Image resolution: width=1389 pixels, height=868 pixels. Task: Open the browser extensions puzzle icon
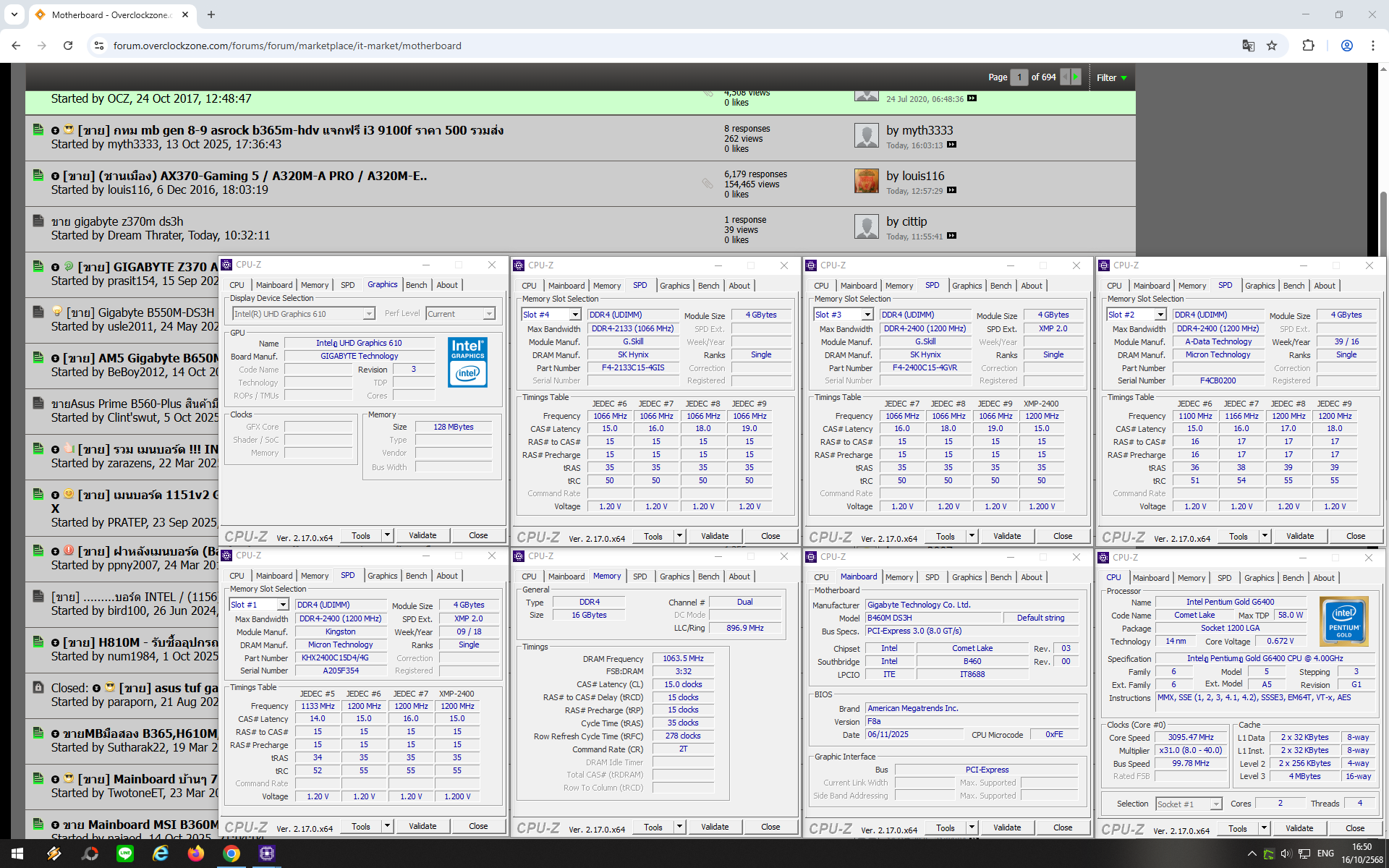1308,46
